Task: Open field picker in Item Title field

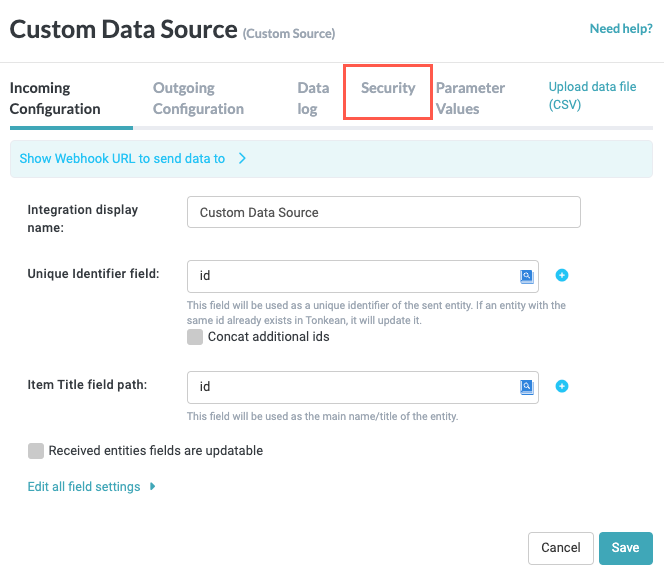Action: [x=527, y=387]
